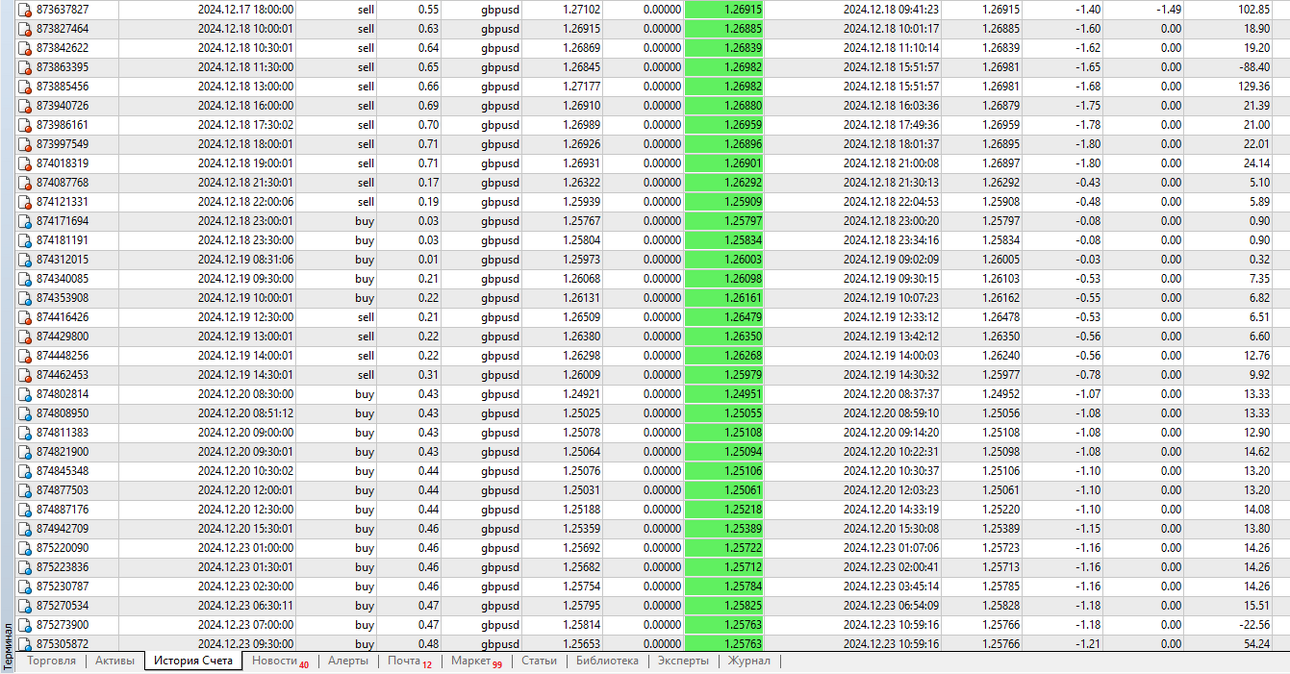Open the Активы tab

coord(115,661)
